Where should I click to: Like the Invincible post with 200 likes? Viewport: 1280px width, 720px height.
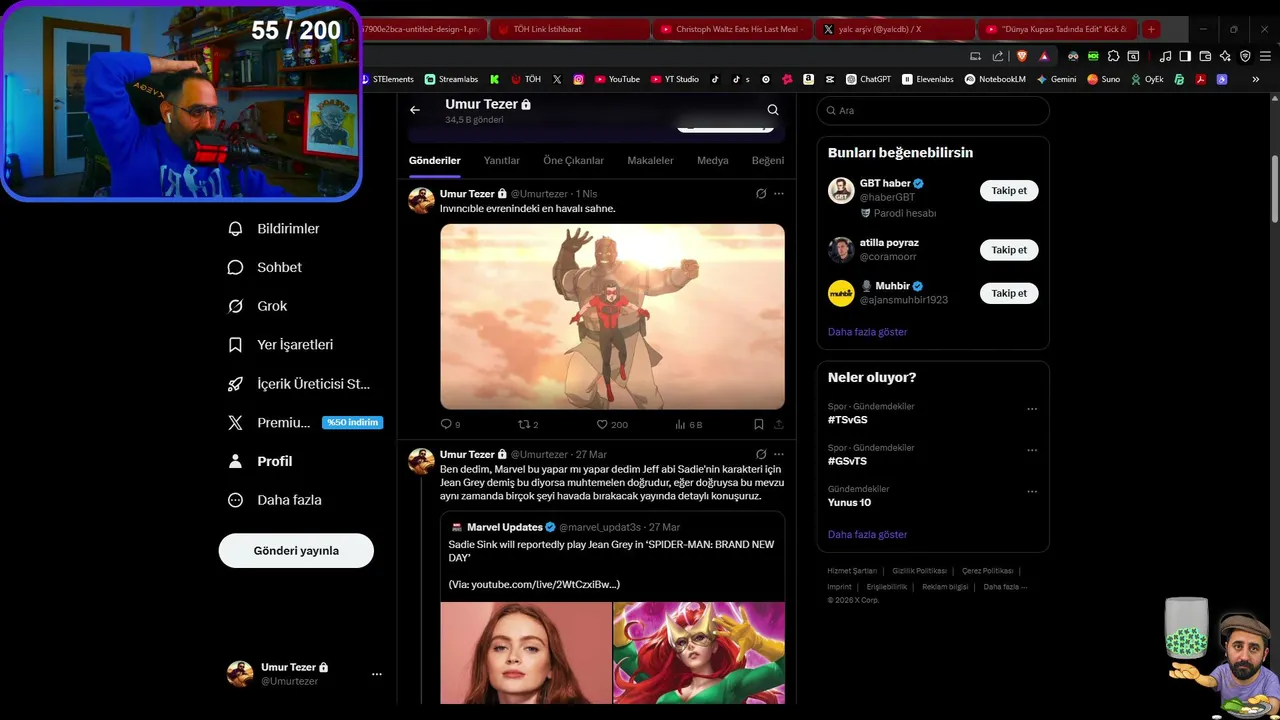point(612,425)
